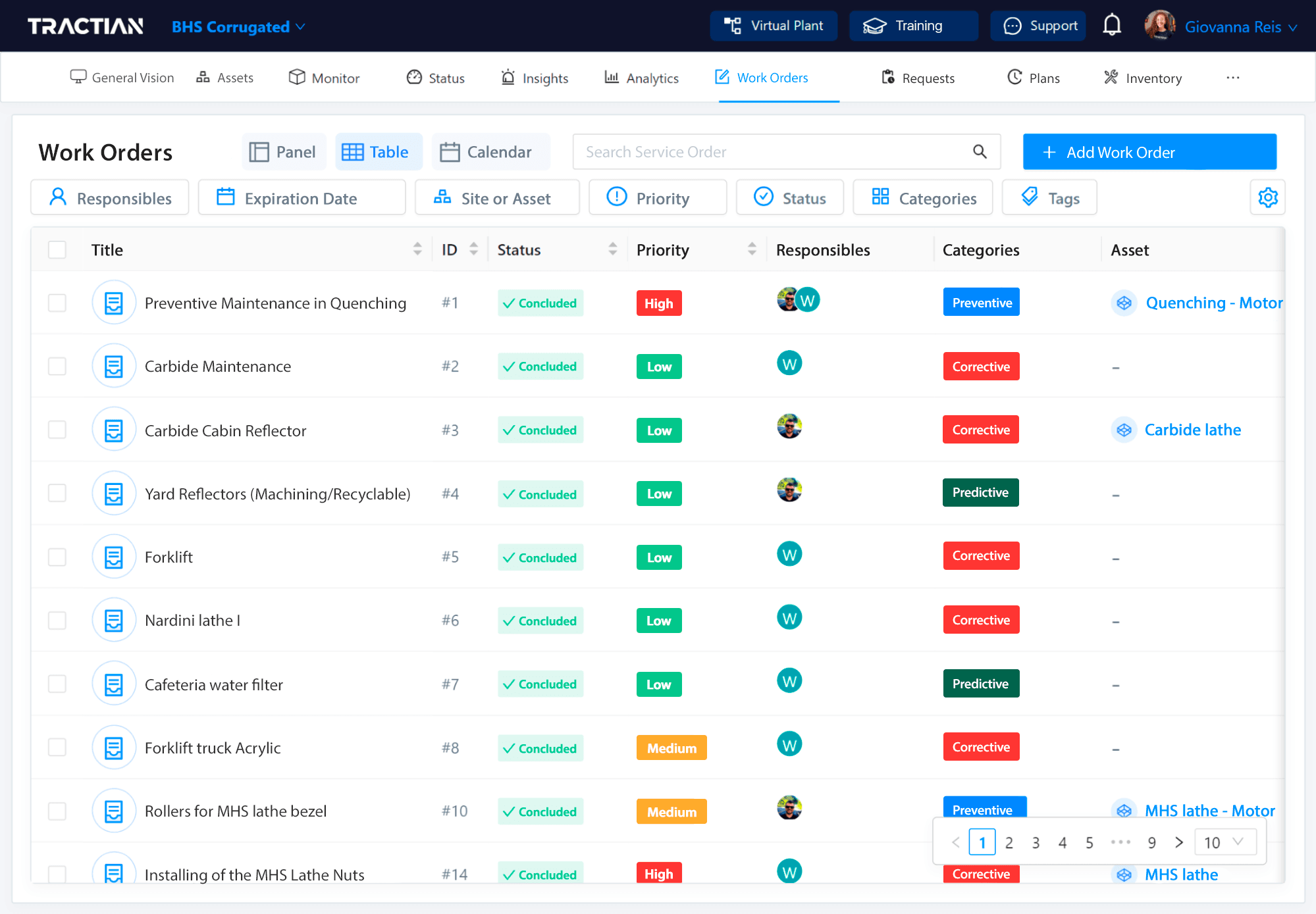Open the Carbide lathe asset link

tap(1192, 430)
